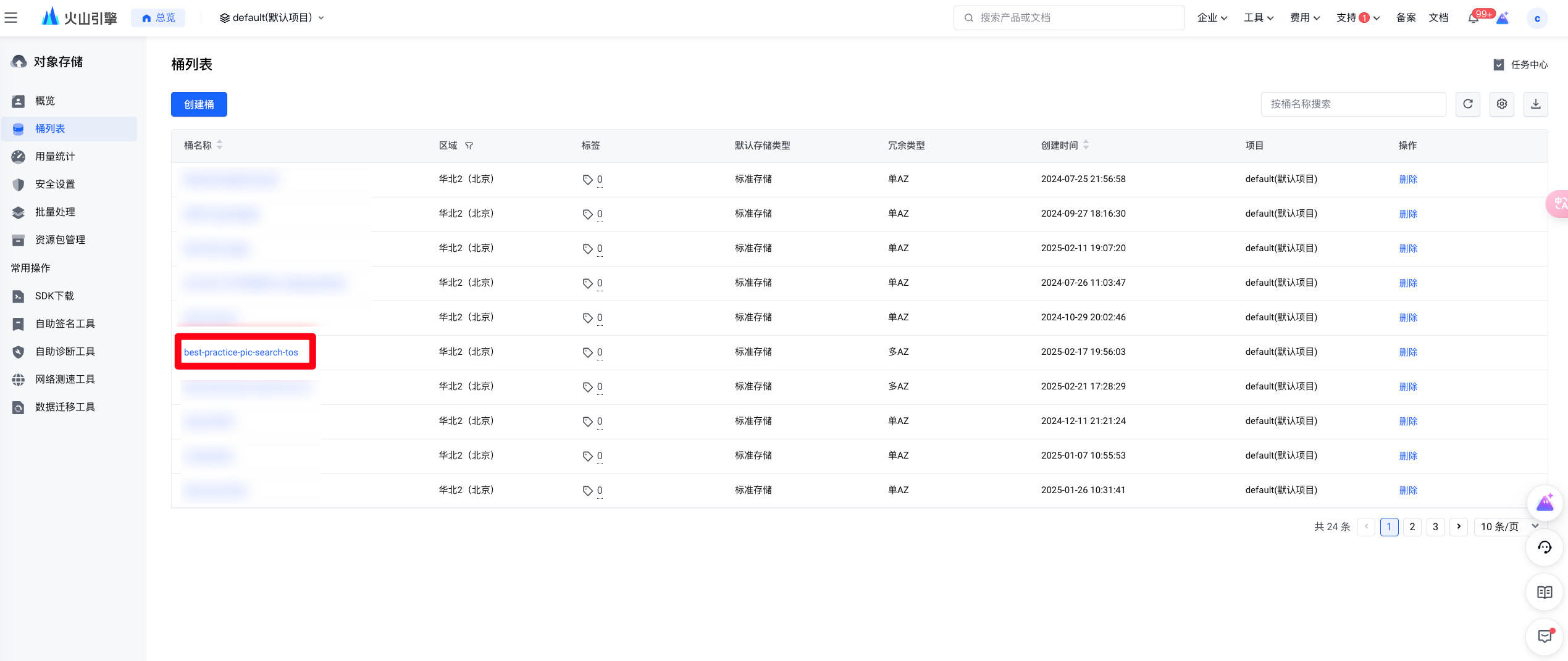The height and width of the screenshot is (661, 1568).
Task: Open the customer service headset icon
Action: pyautogui.click(x=1545, y=547)
